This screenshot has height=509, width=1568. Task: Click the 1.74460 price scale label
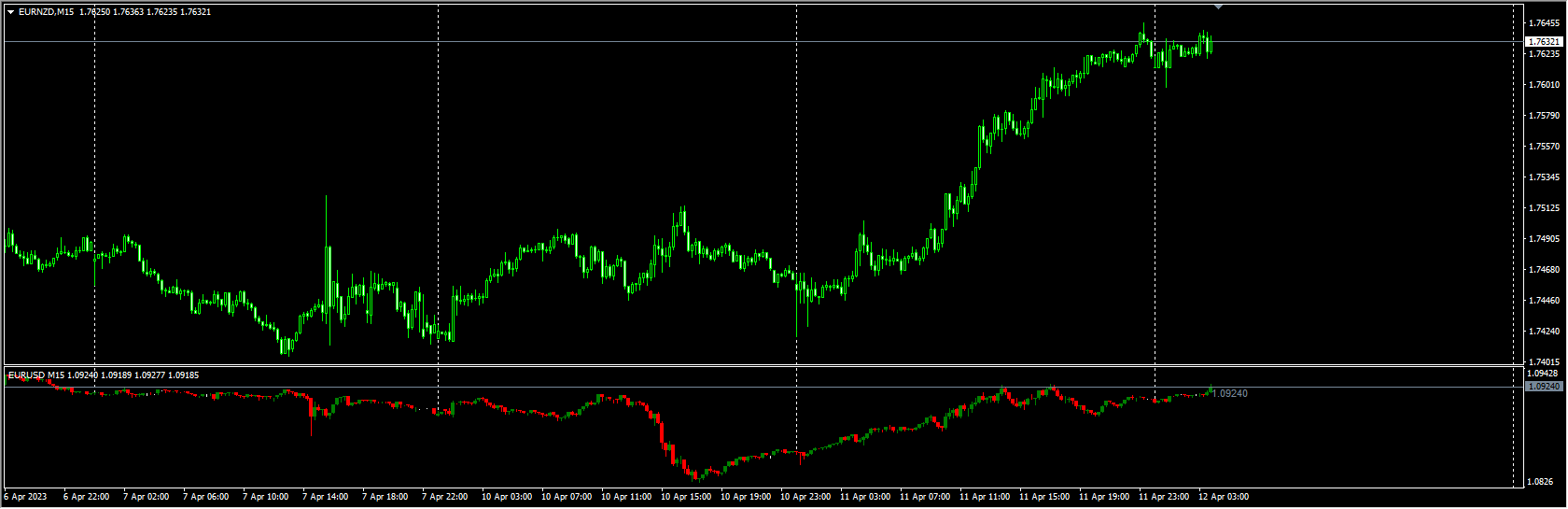point(1545,300)
